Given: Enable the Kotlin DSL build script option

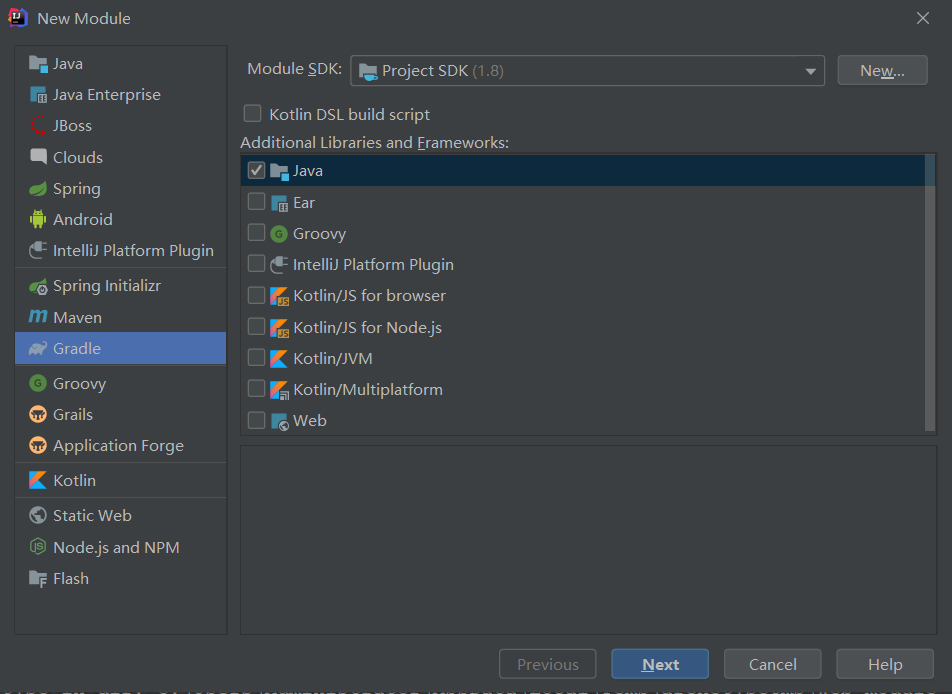Looking at the screenshot, I should coord(252,114).
